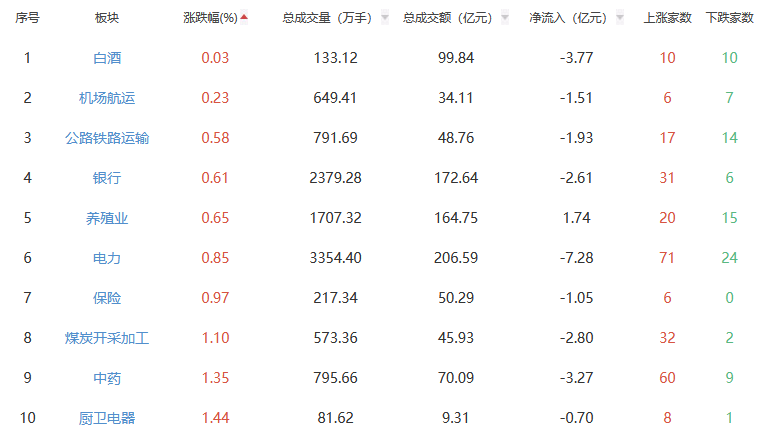This screenshot has height=434, width=767.
Task: Open the 保险 sector link
Action: coord(106,298)
